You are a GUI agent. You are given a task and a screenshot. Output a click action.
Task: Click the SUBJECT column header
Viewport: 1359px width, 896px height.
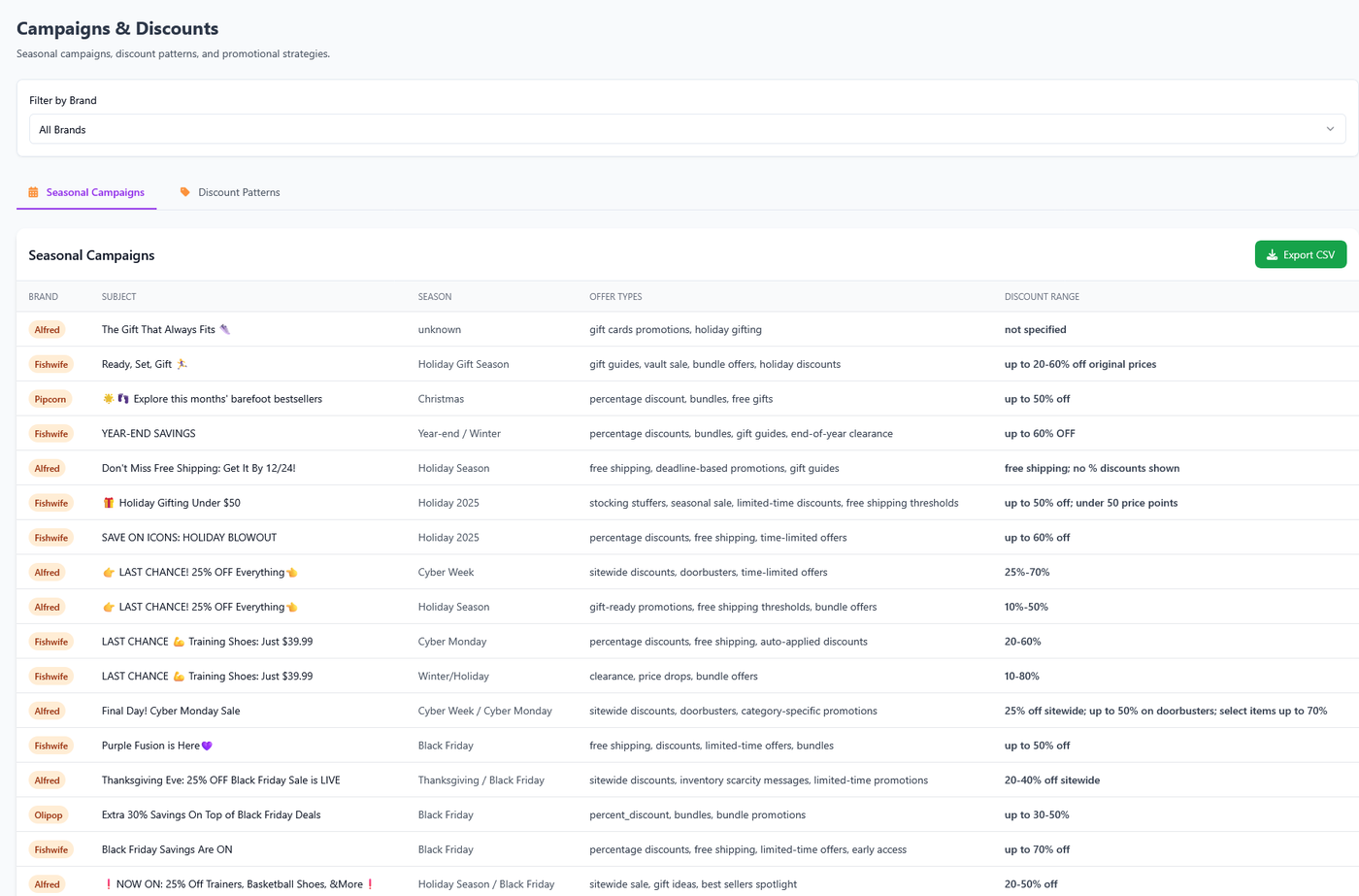[119, 297]
